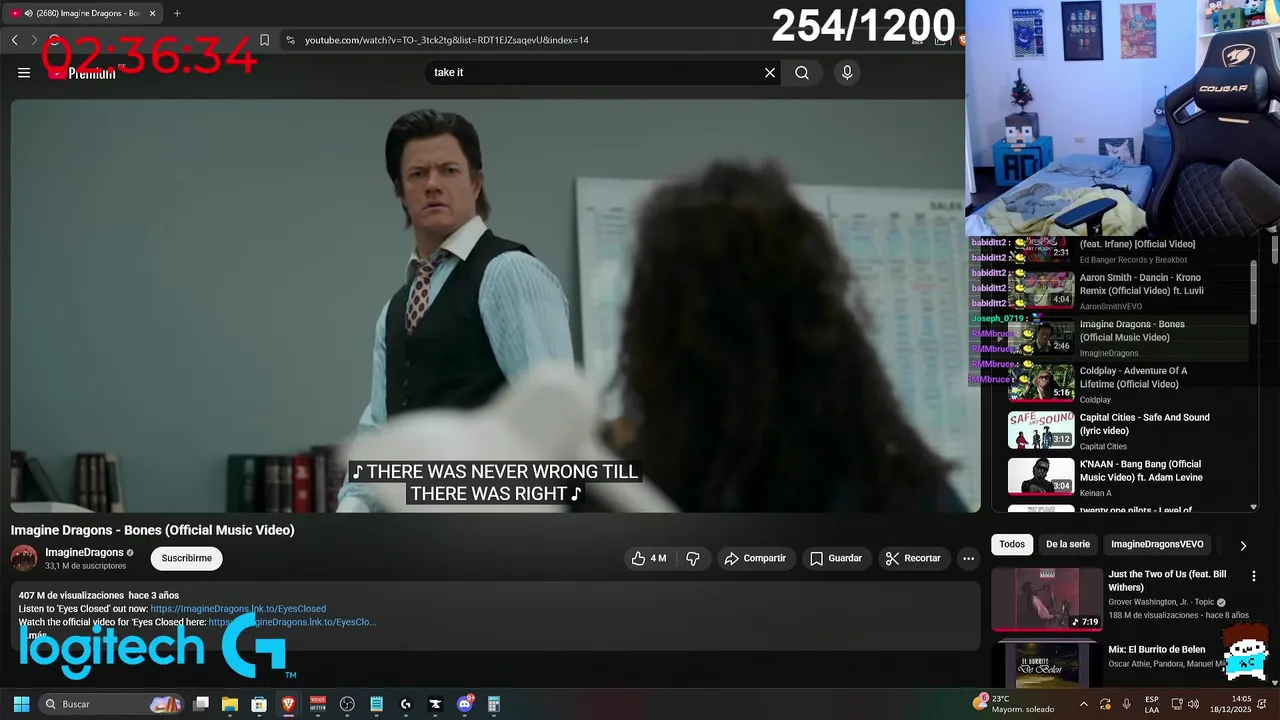Click the Compartir share button
The height and width of the screenshot is (720, 1280).
(755, 558)
